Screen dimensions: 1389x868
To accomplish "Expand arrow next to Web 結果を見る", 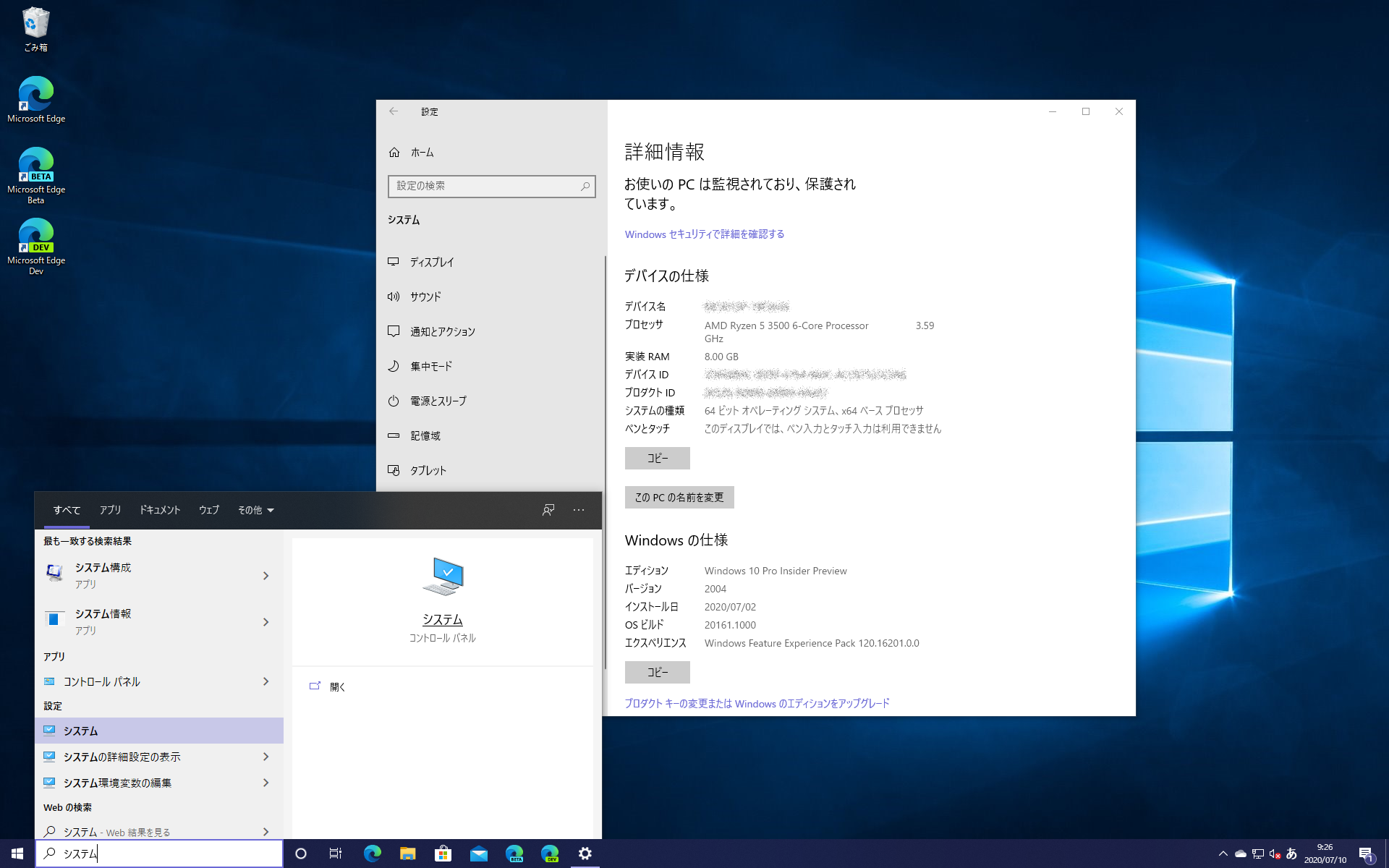I will pos(266,832).
